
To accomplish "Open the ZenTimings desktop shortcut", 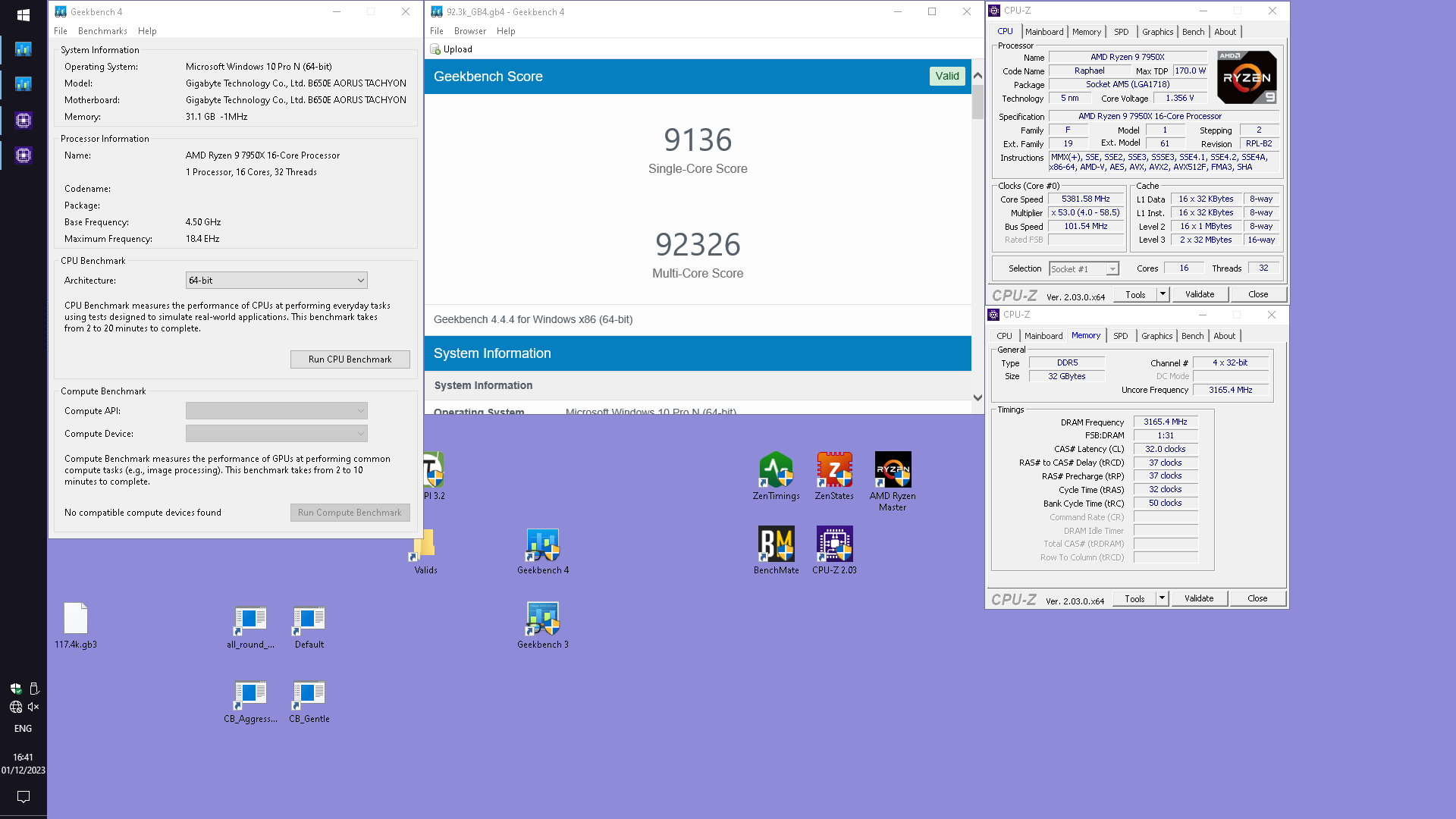I will [x=776, y=476].
